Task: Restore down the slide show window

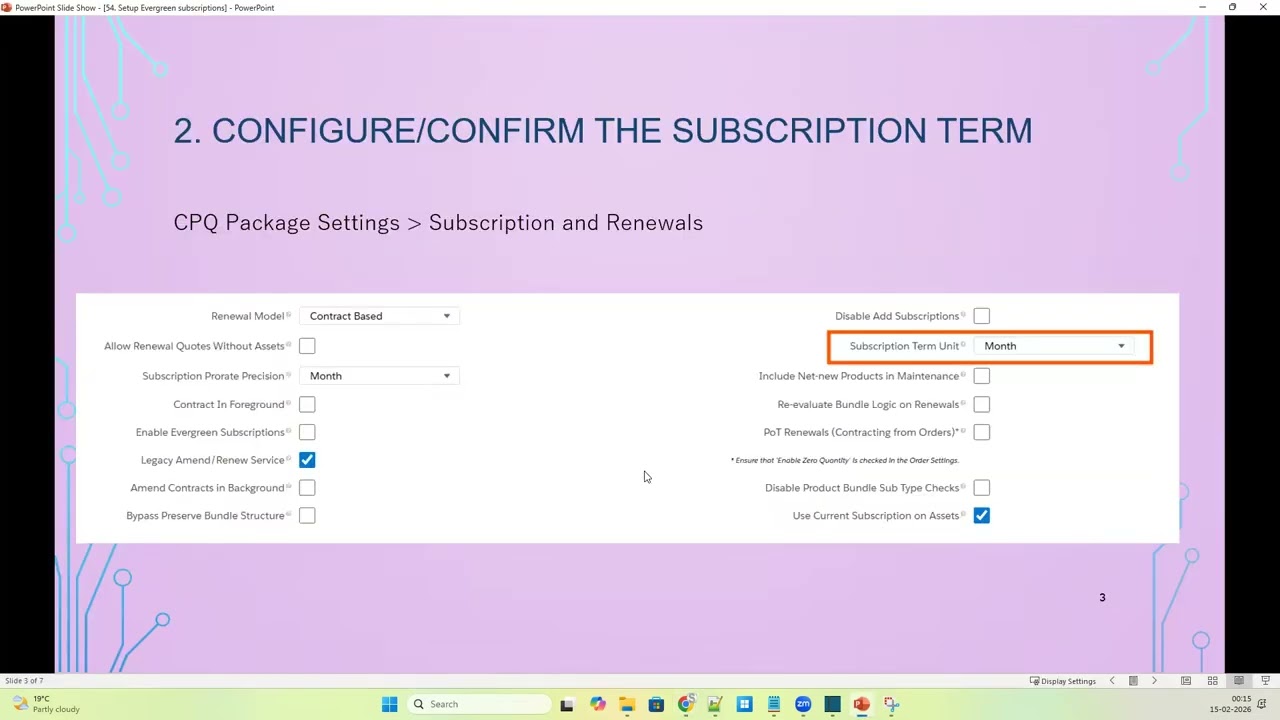Action: pos(1232,7)
